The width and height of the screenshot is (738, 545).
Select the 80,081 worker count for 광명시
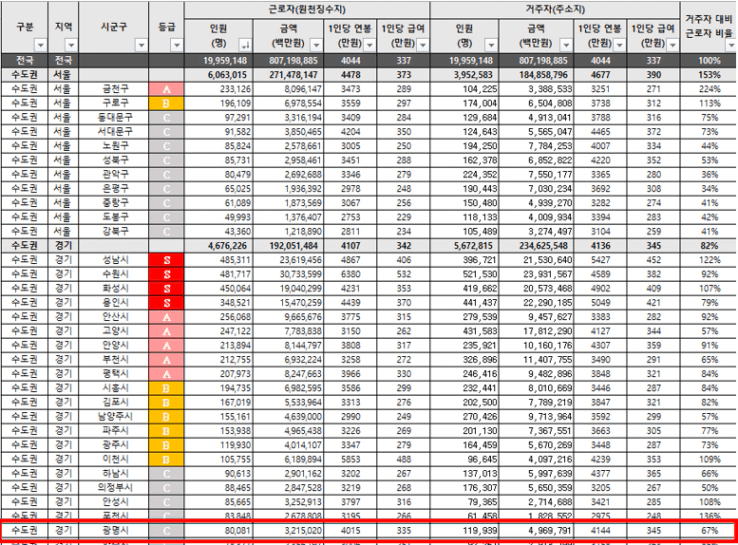click(x=218, y=530)
